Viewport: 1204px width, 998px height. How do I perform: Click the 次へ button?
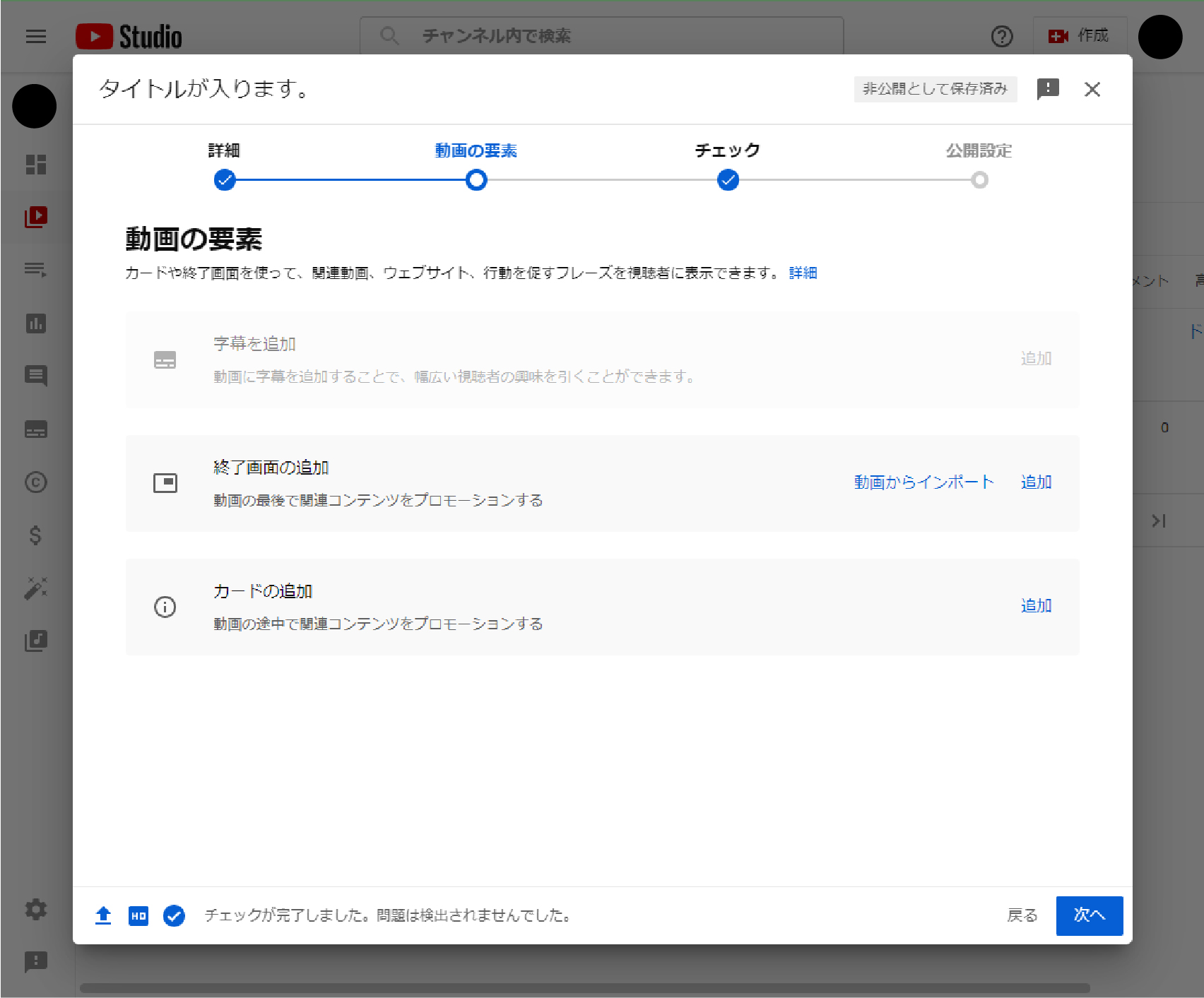1089,915
